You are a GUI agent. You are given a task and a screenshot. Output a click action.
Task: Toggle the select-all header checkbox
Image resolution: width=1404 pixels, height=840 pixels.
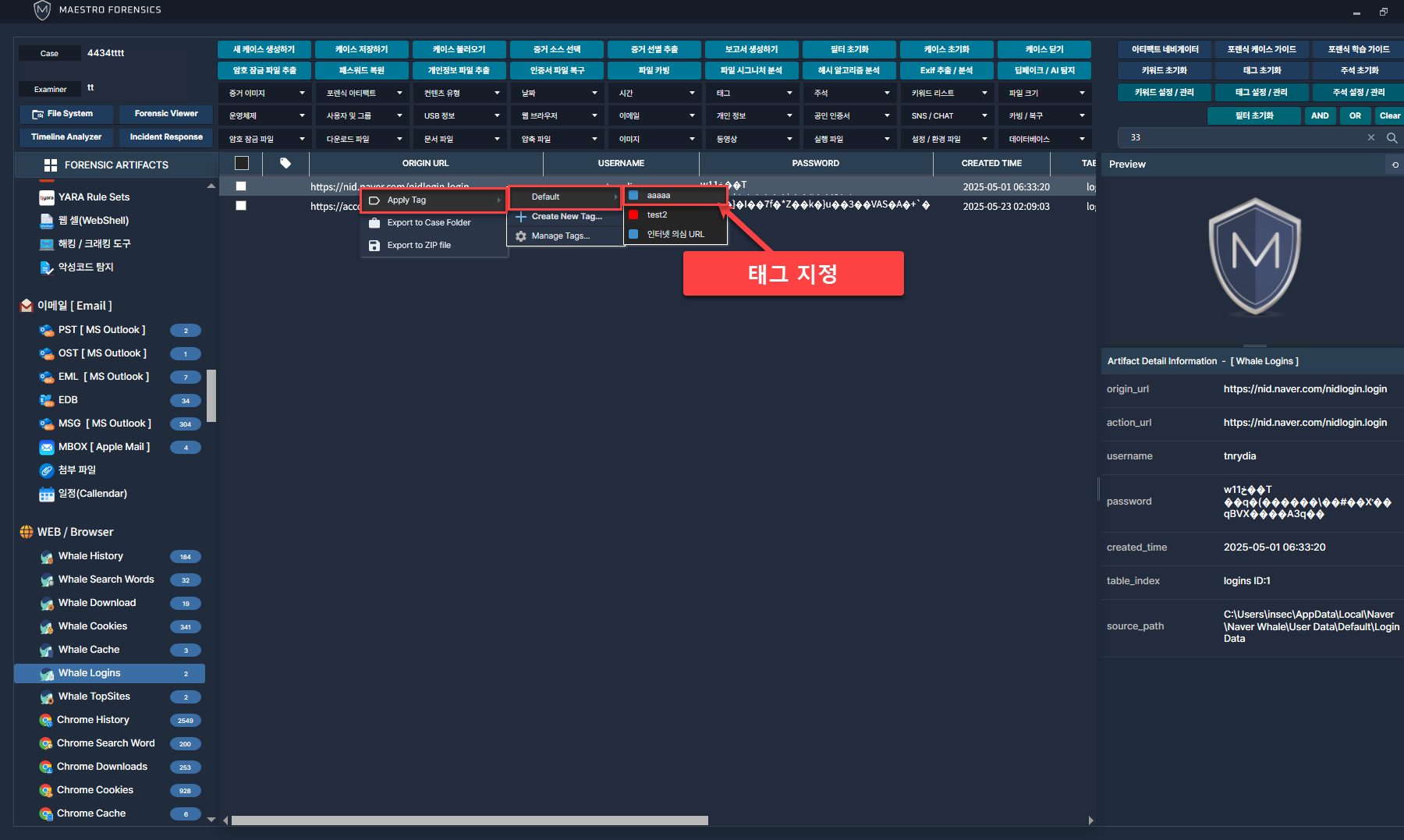coord(242,164)
